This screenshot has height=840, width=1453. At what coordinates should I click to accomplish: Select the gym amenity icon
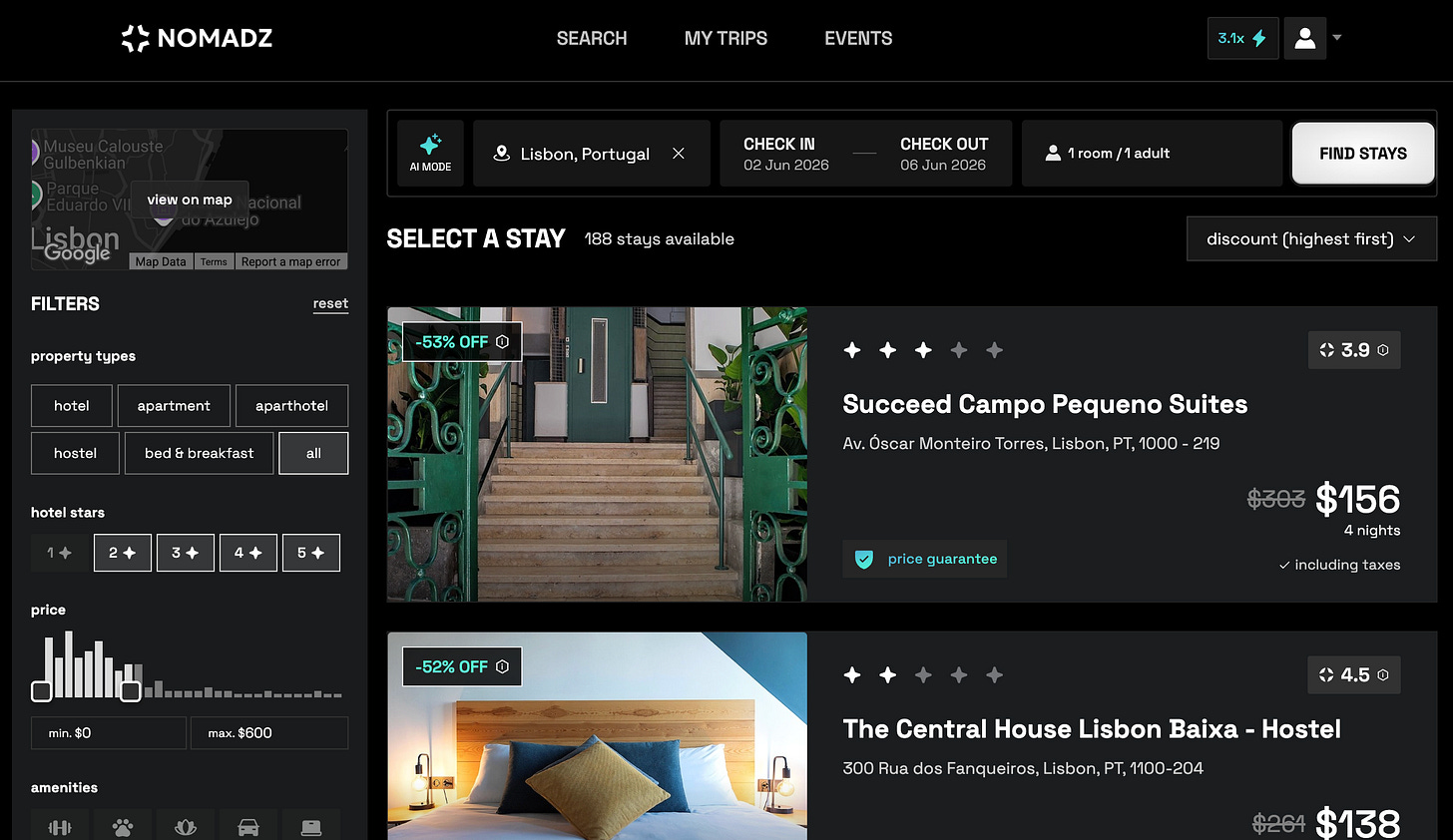[x=60, y=827]
